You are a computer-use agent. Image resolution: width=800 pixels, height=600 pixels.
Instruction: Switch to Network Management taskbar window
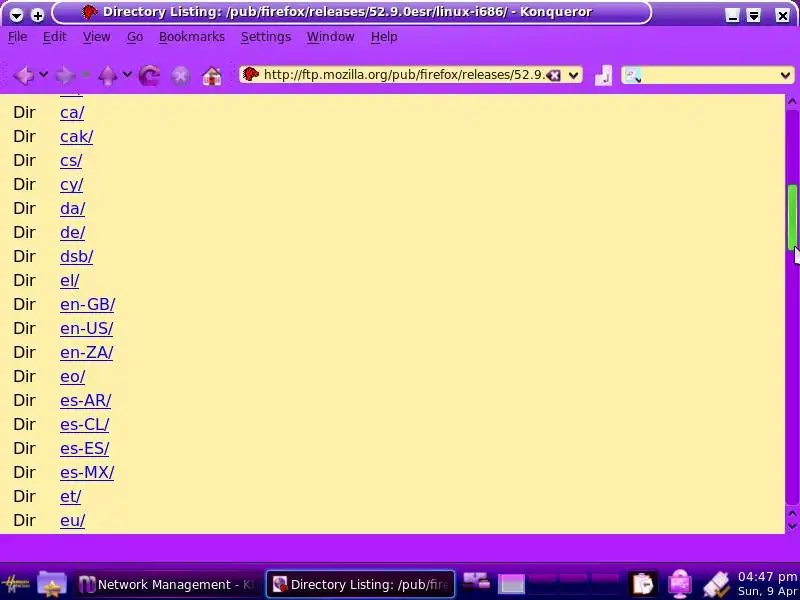pos(167,584)
